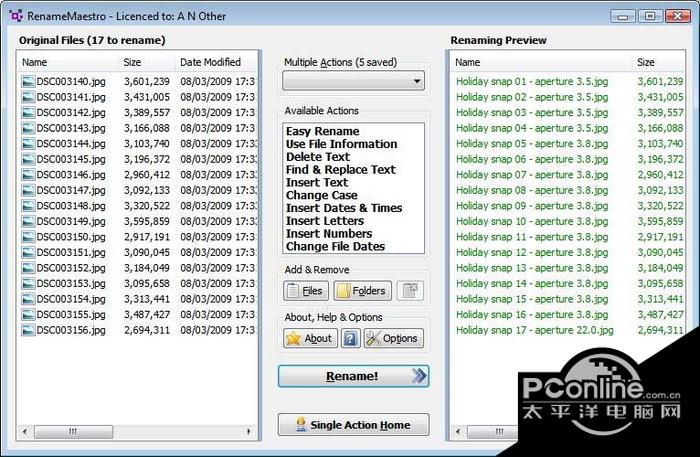Image resolution: width=700 pixels, height=457 pixels.
Task: Click the original files horizontal scrollbar thumb
Action: pyautogui.click(x=73, y=432)
